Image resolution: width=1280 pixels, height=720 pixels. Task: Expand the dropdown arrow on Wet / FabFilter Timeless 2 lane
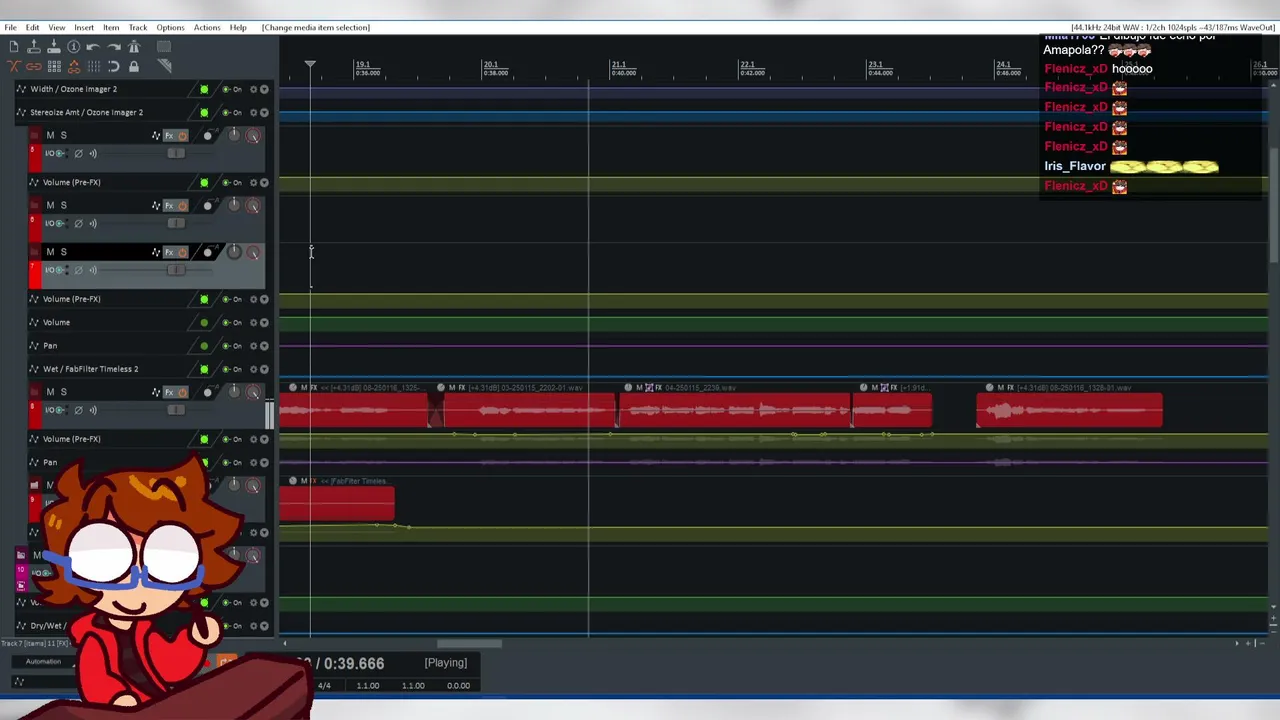pos(264,369)
